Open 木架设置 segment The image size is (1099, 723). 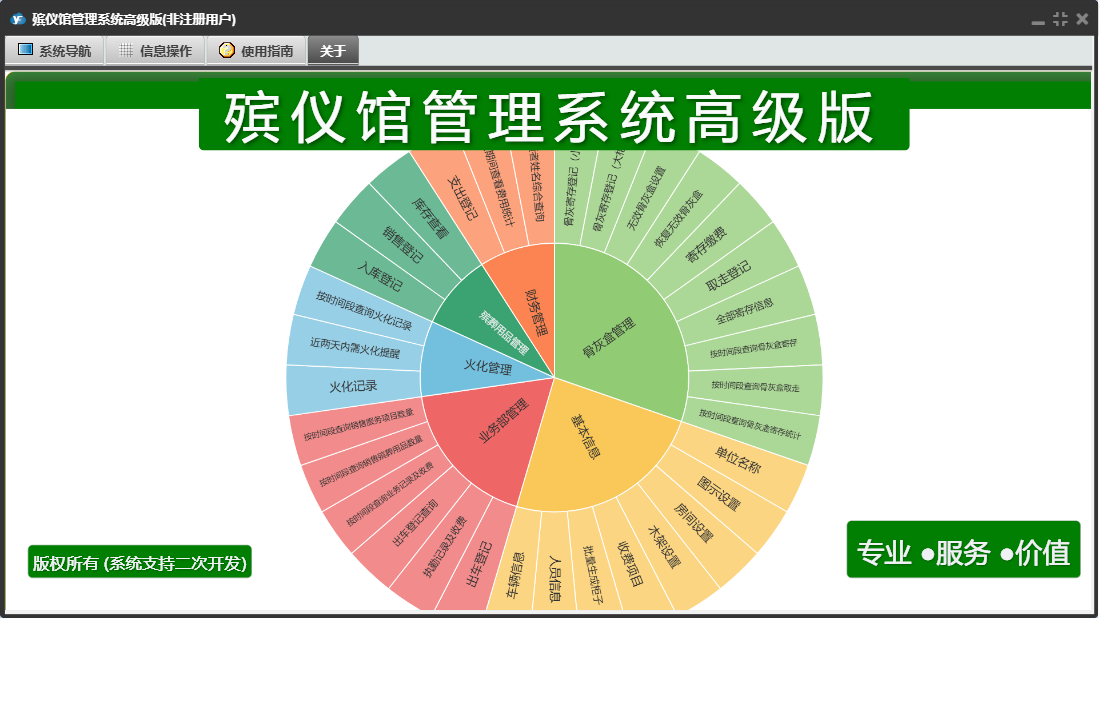[664, 547]
